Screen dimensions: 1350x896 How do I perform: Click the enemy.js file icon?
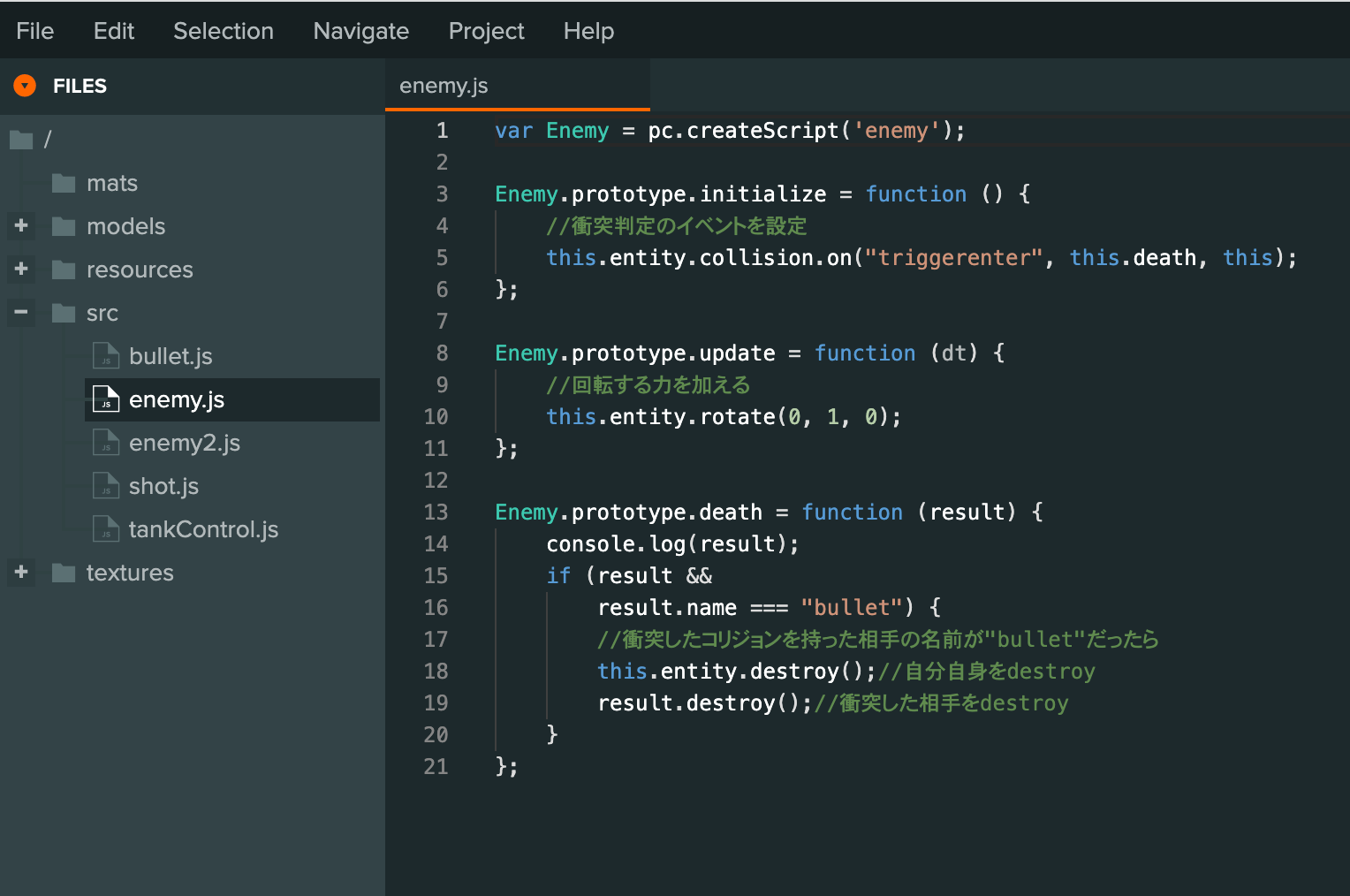coord(106,399)
